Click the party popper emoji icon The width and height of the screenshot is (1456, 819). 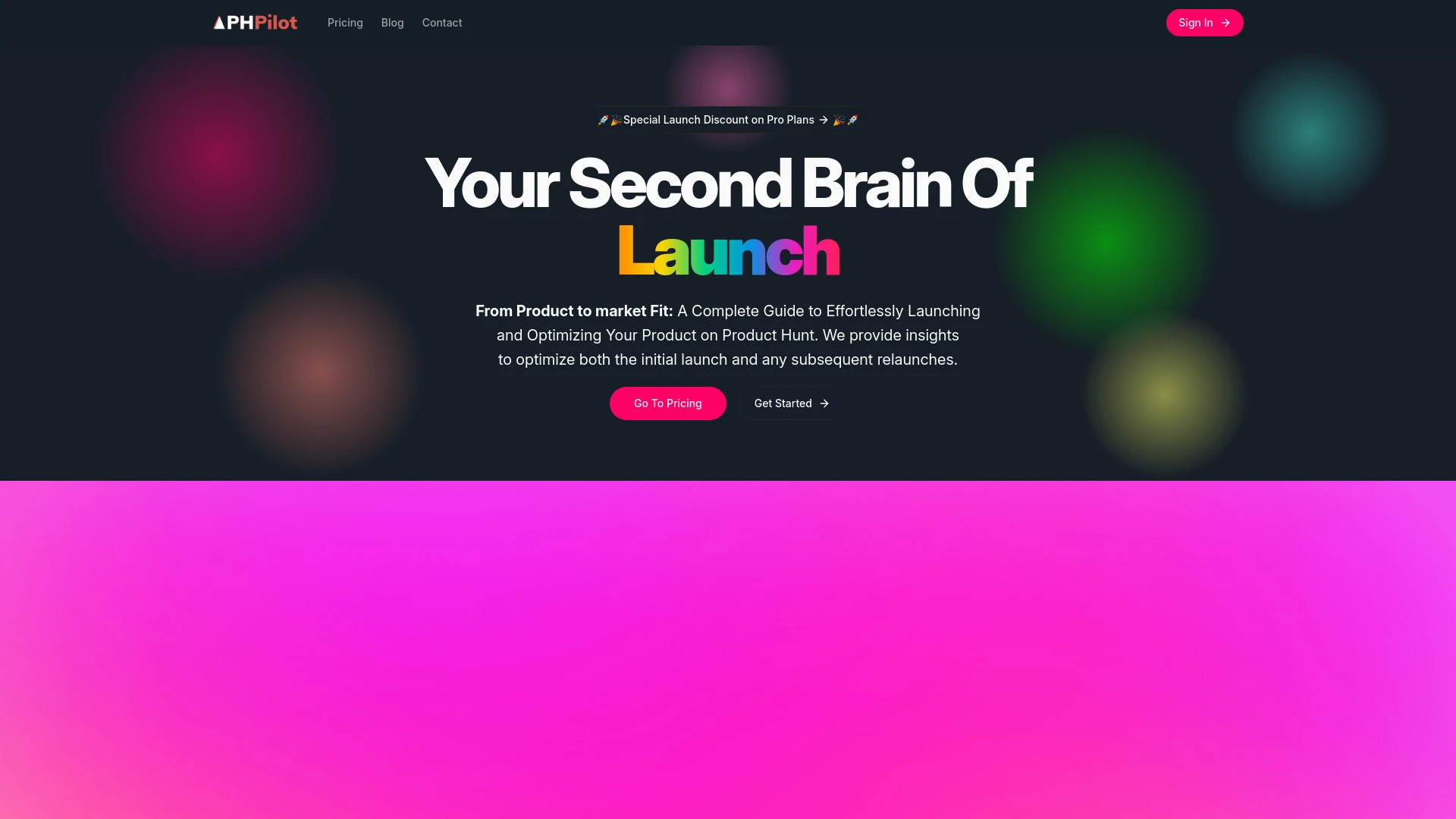click(x=616, y=120)
